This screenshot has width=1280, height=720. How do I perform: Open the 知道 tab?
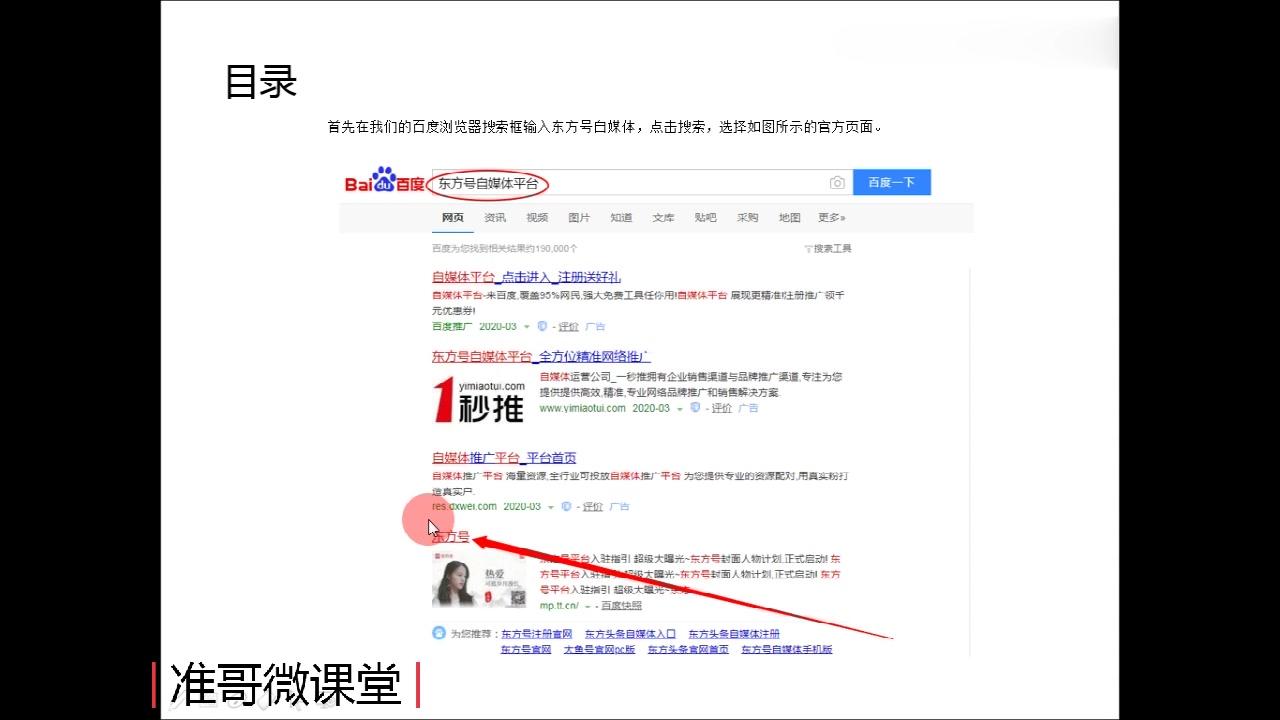coord(621,217)
